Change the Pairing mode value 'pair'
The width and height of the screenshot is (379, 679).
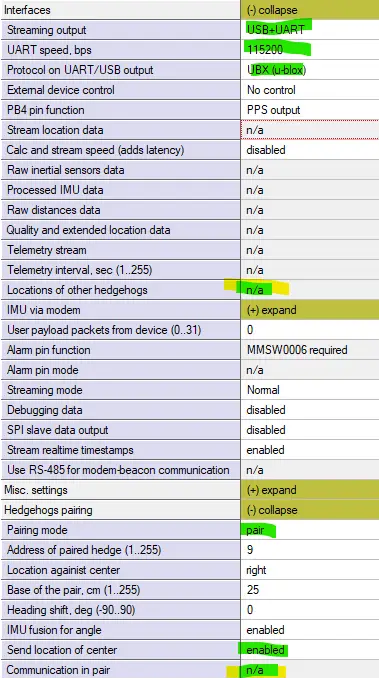coord(310,530)
